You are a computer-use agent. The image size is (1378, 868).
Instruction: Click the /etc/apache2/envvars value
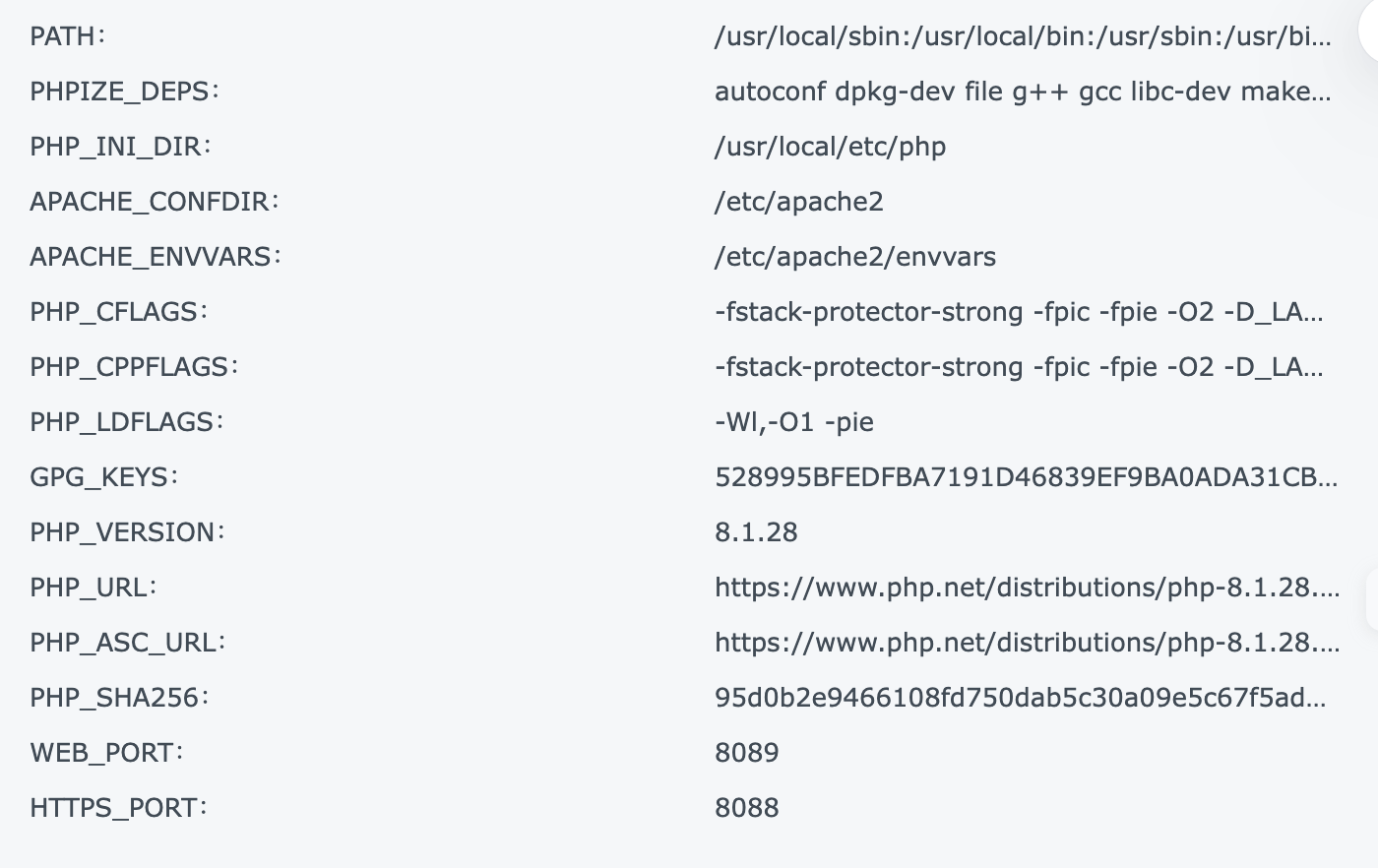pos(855,257)
